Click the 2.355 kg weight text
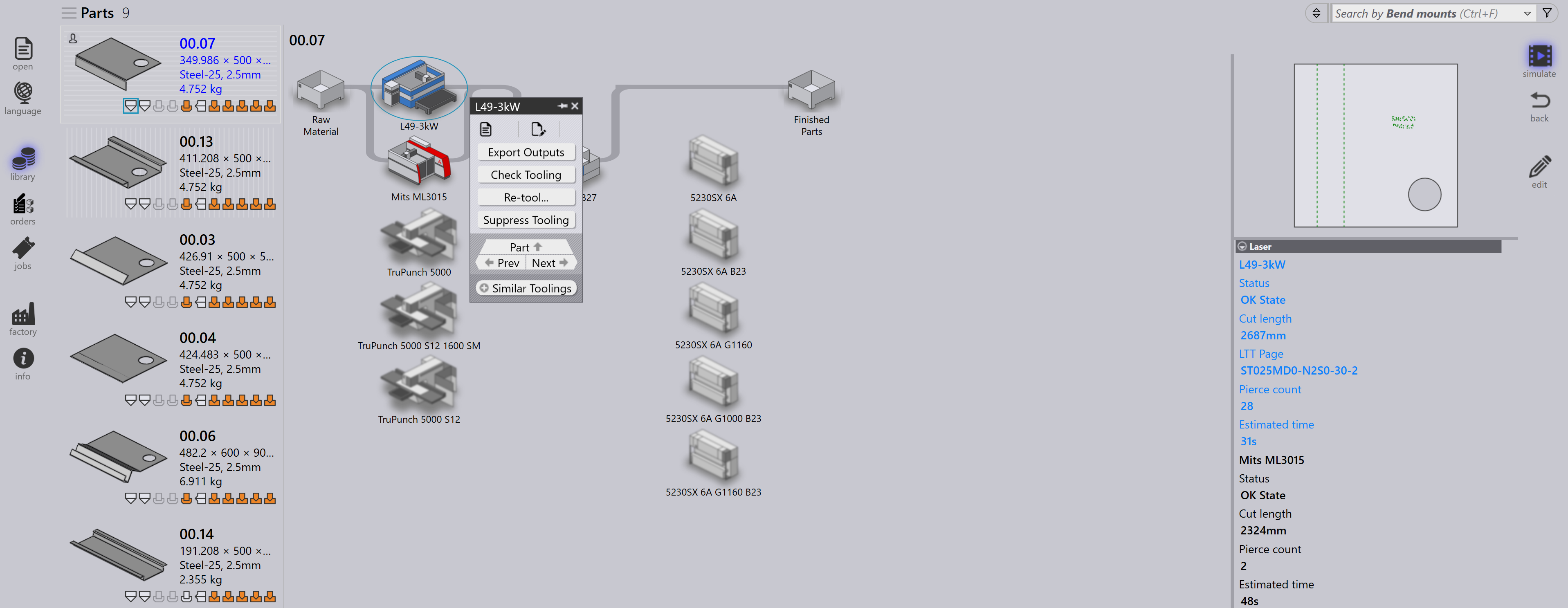 (201, 579)
